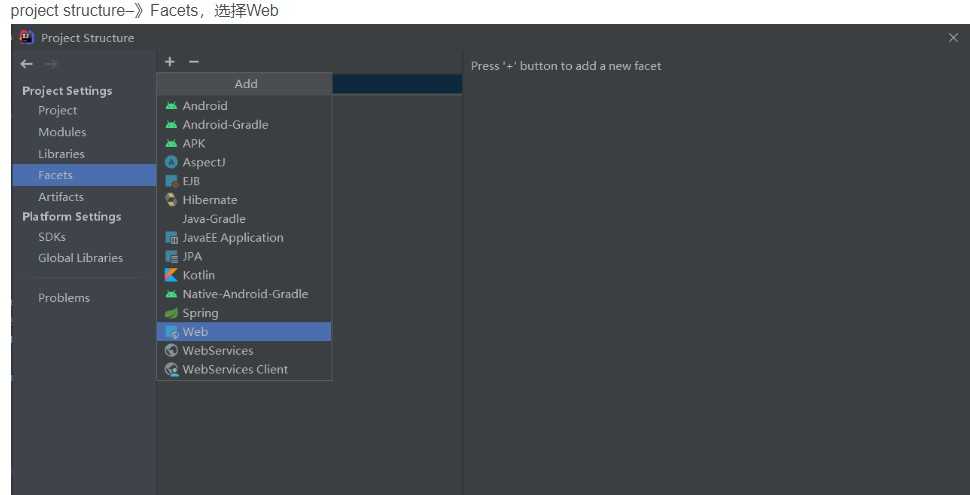Screen dimensions: 970x495
Task: Click the JavaEE Application icon
Action: coord(171,238)
